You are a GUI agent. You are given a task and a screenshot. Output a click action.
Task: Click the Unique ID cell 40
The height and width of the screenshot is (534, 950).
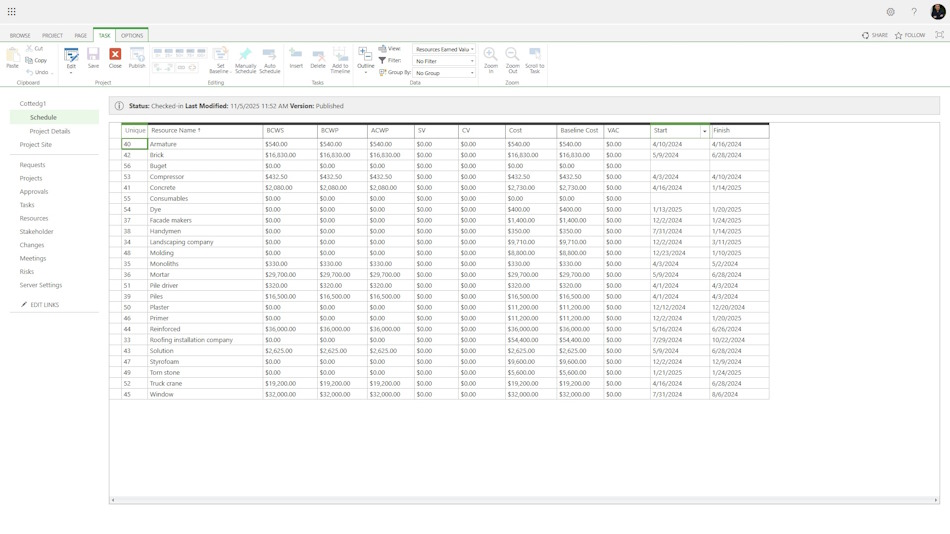click(135, 144)
